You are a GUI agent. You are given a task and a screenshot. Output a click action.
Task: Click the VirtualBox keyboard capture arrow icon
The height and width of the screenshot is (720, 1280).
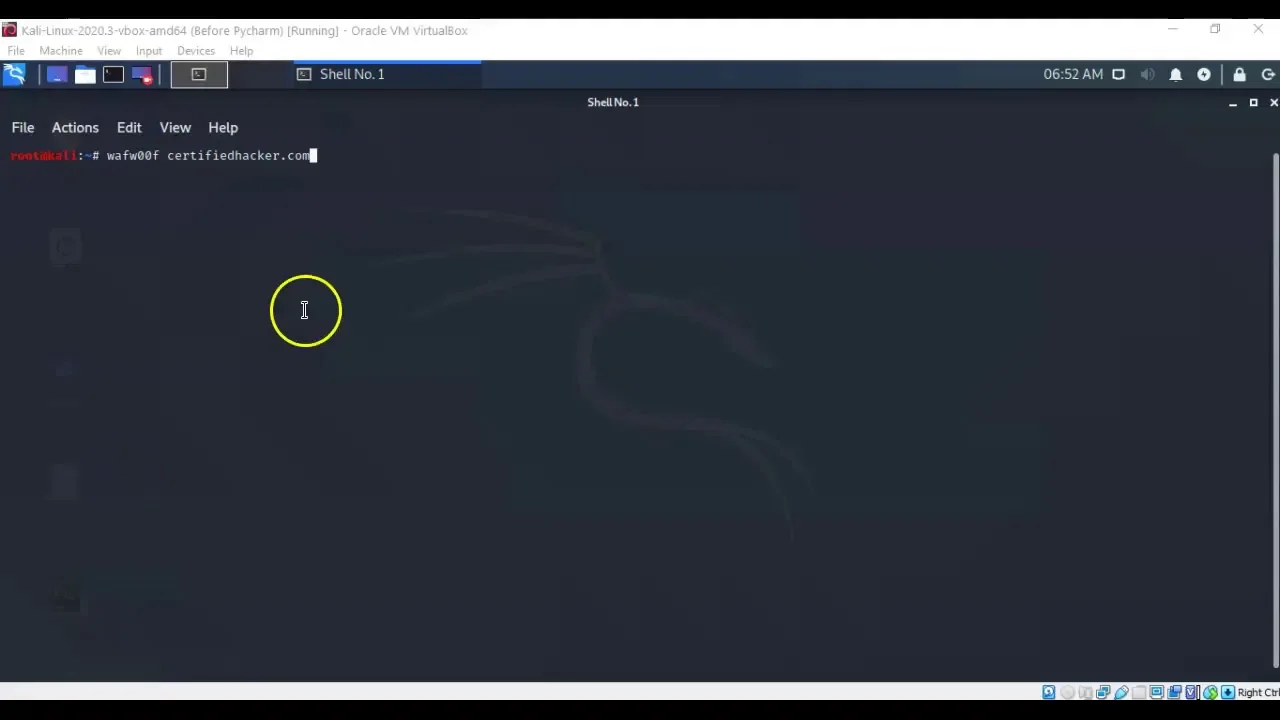coord(1227,692)
